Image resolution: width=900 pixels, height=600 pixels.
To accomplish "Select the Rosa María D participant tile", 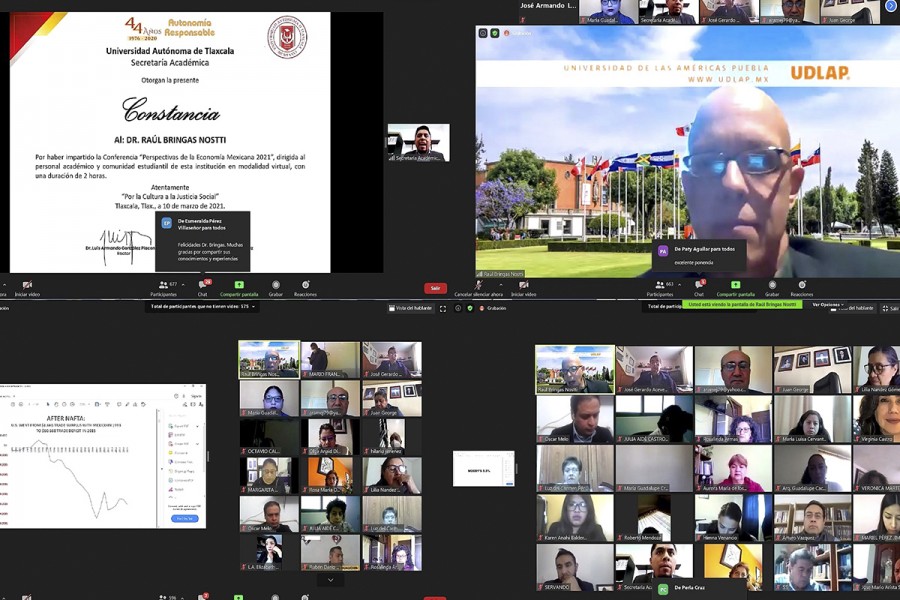I will [x=331, y=475].
